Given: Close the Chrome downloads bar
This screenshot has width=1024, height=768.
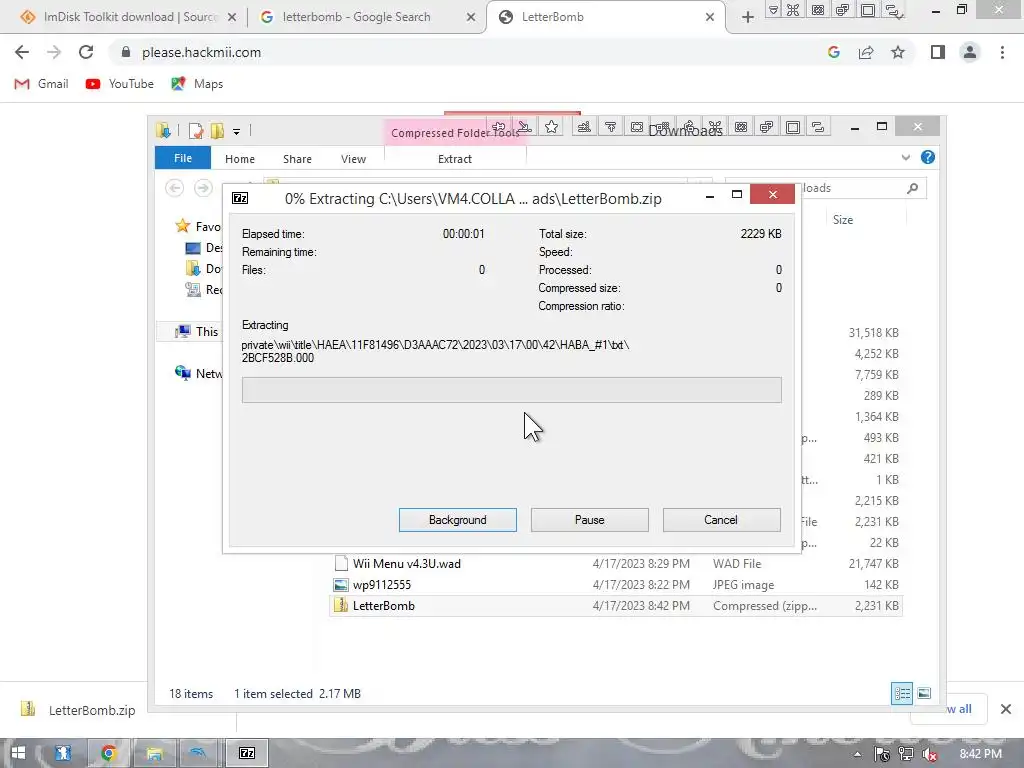Looking at the screenshot, I should pyautogui.click(x=1006, y=709).
